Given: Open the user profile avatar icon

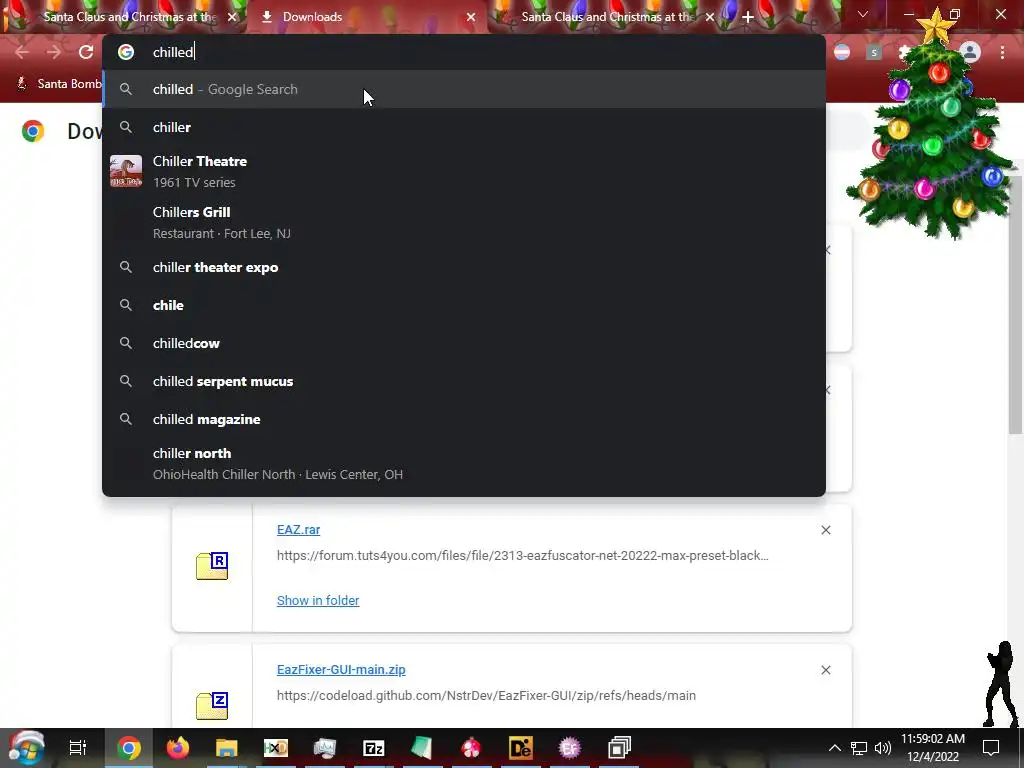Looking at the screenshot, I should pos(970,52).
